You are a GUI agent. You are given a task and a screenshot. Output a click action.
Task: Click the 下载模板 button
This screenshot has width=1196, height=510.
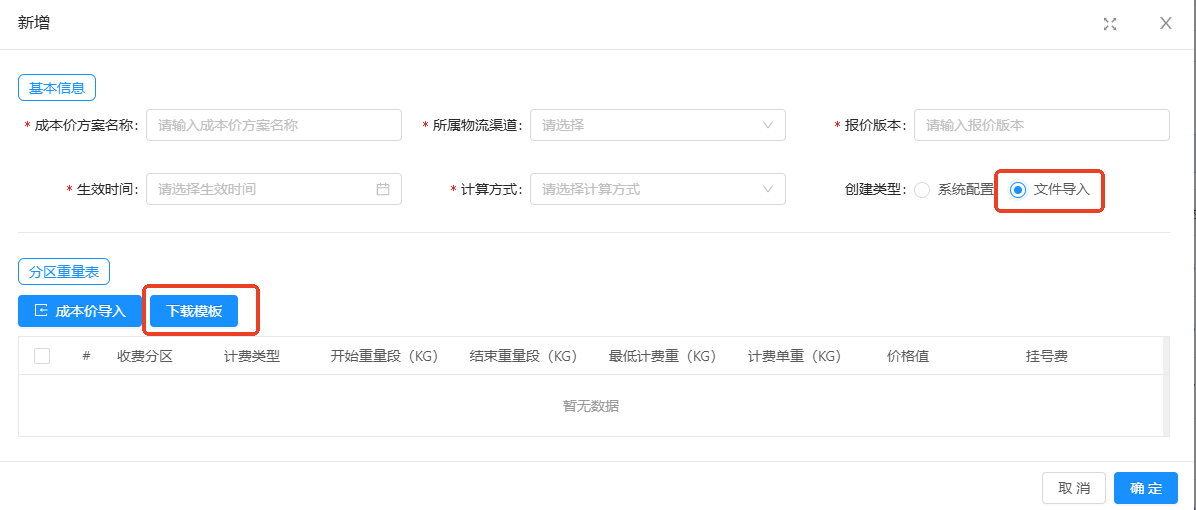tap(194, 311)
